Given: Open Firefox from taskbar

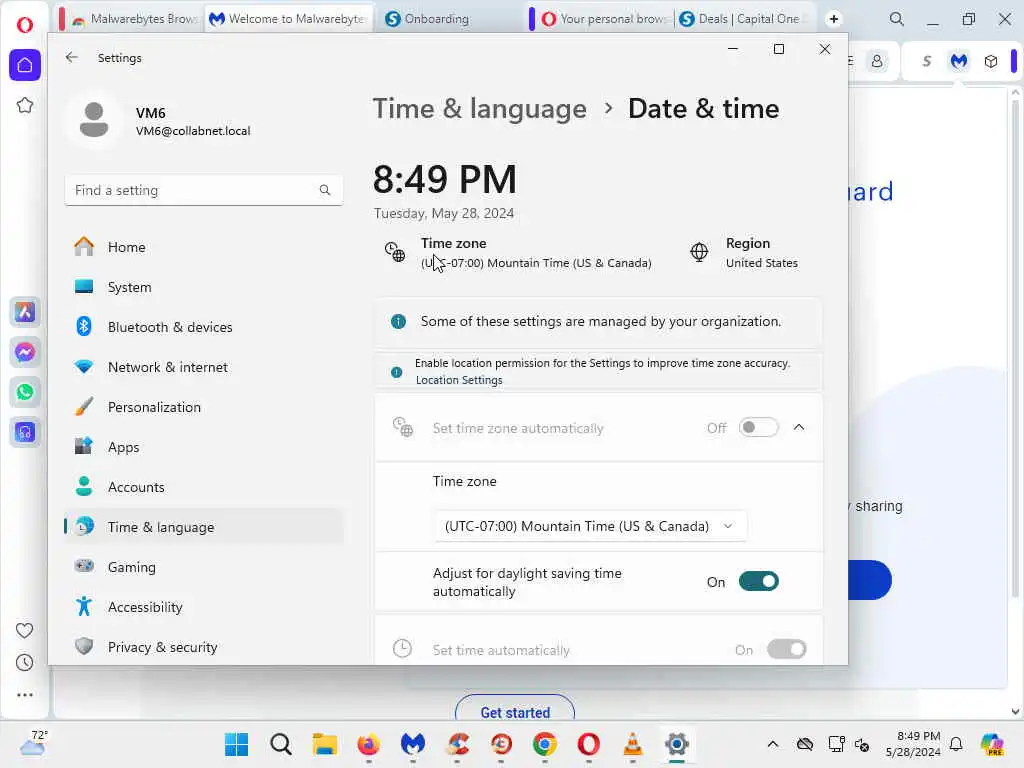Looking at the screenshot, I should [368, 744].
